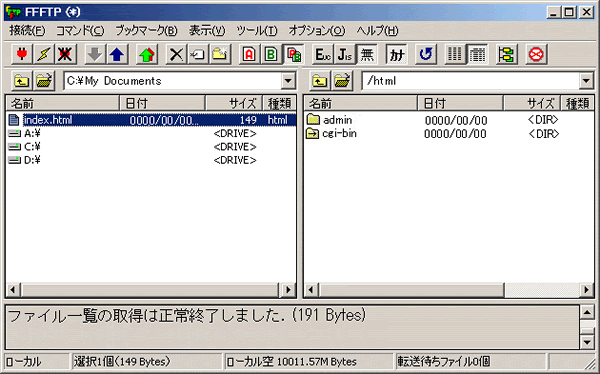600x374 pixels.
Task: Sort remote list by 種類 column
Action: click(577, 103)
